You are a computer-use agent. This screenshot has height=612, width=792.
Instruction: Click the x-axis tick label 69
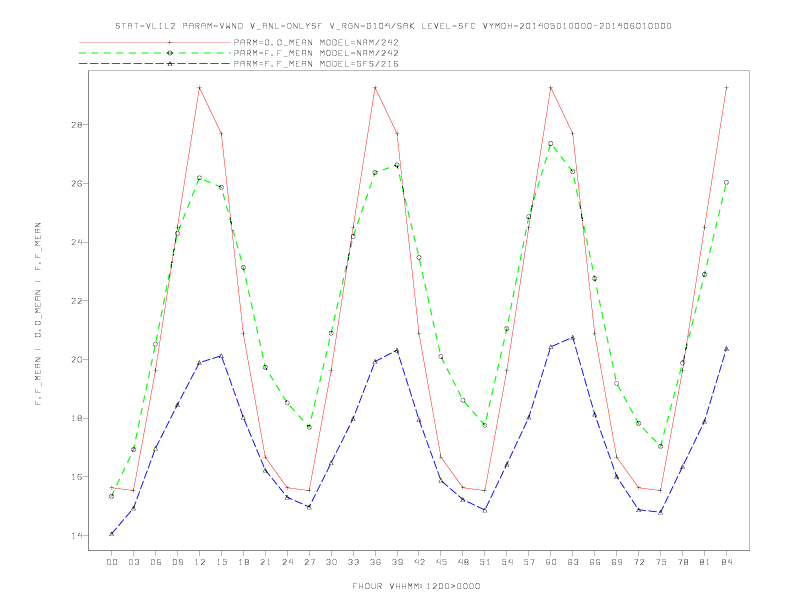(x=617, y=562)
